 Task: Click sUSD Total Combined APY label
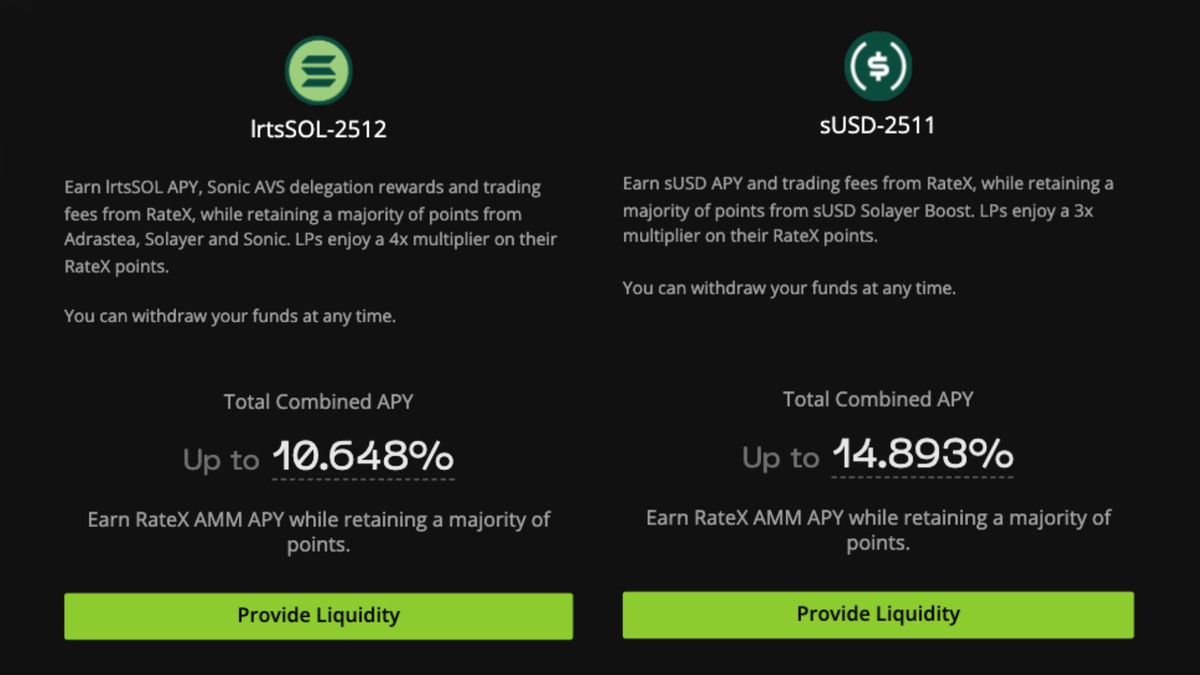tap(878, 399)
